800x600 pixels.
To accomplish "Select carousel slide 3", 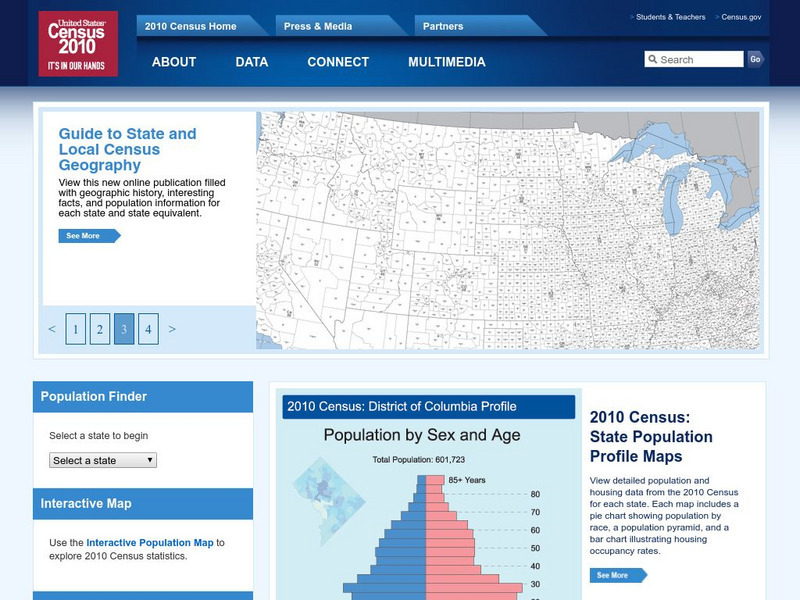I will coord(124,329).
